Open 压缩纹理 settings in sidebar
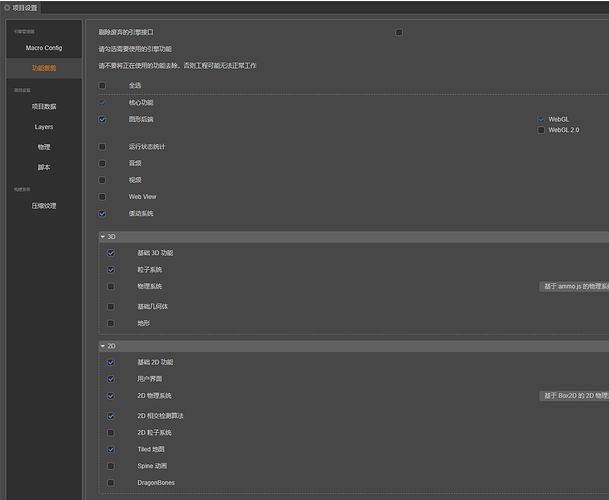 pyautogui.click(x=44, y=206)
